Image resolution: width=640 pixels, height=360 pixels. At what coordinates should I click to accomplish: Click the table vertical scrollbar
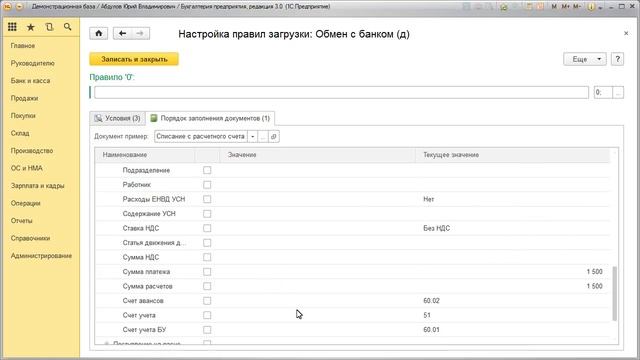click(x=614, y=293)
